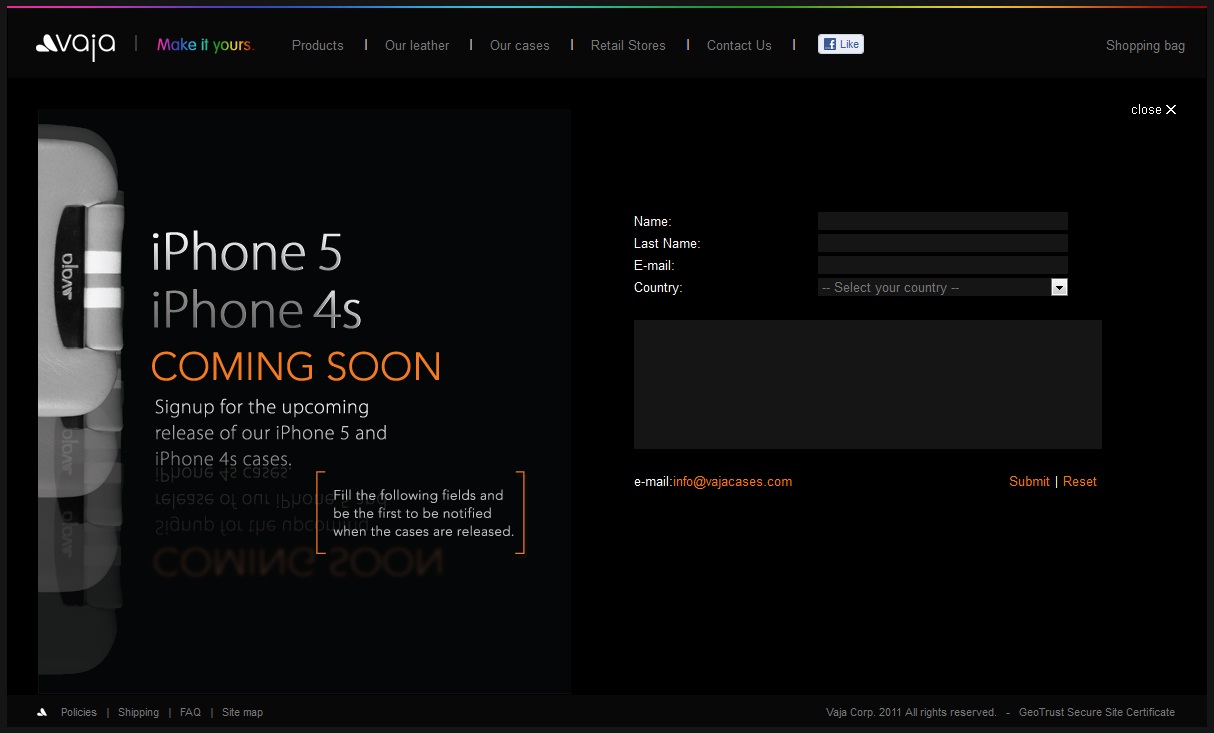This screenshot has width=1214, height=733.
Task: Go to Retail Stores
Action: pyautogui.click(x=628, y=45)
